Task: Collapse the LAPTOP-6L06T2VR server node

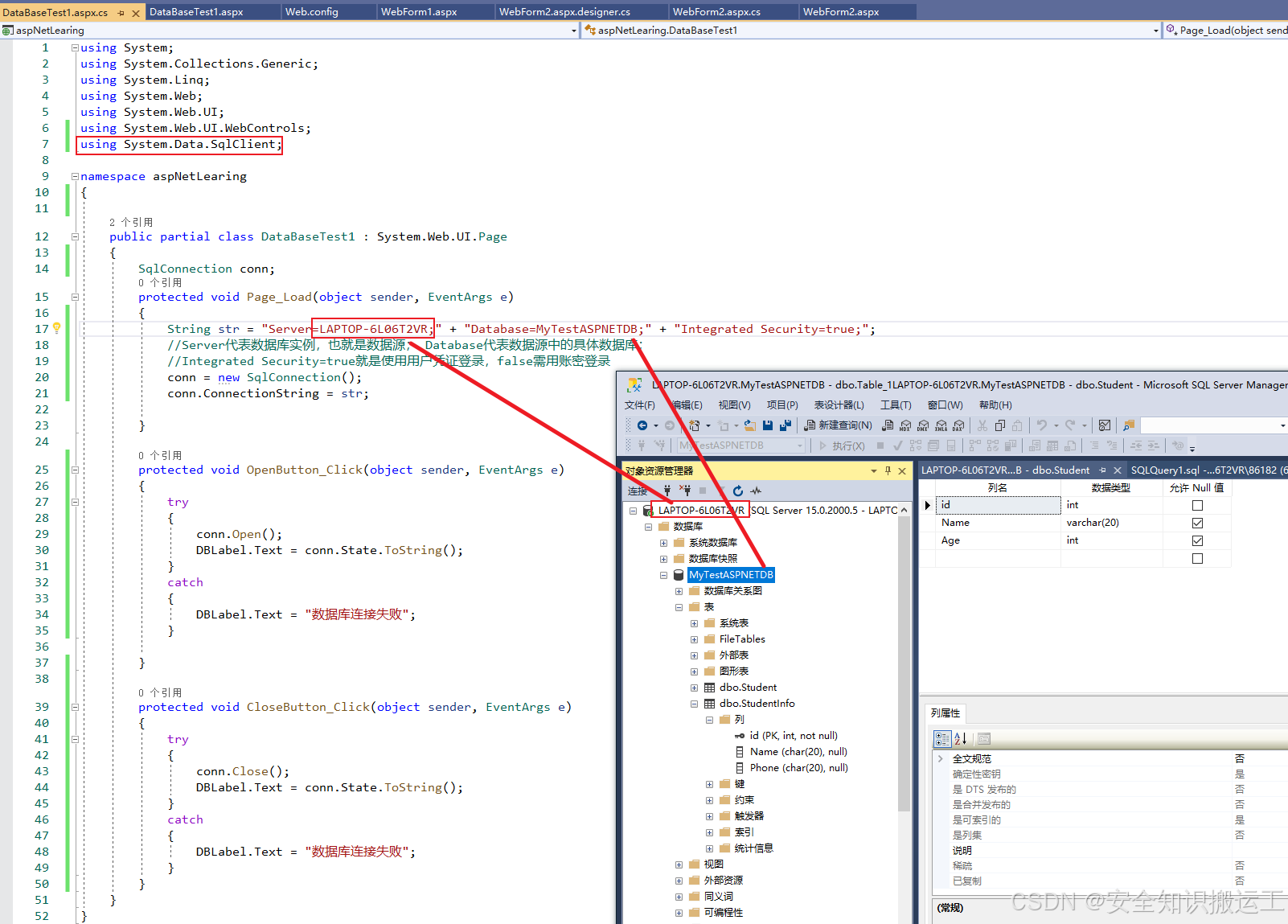Action: pos(633,511)
